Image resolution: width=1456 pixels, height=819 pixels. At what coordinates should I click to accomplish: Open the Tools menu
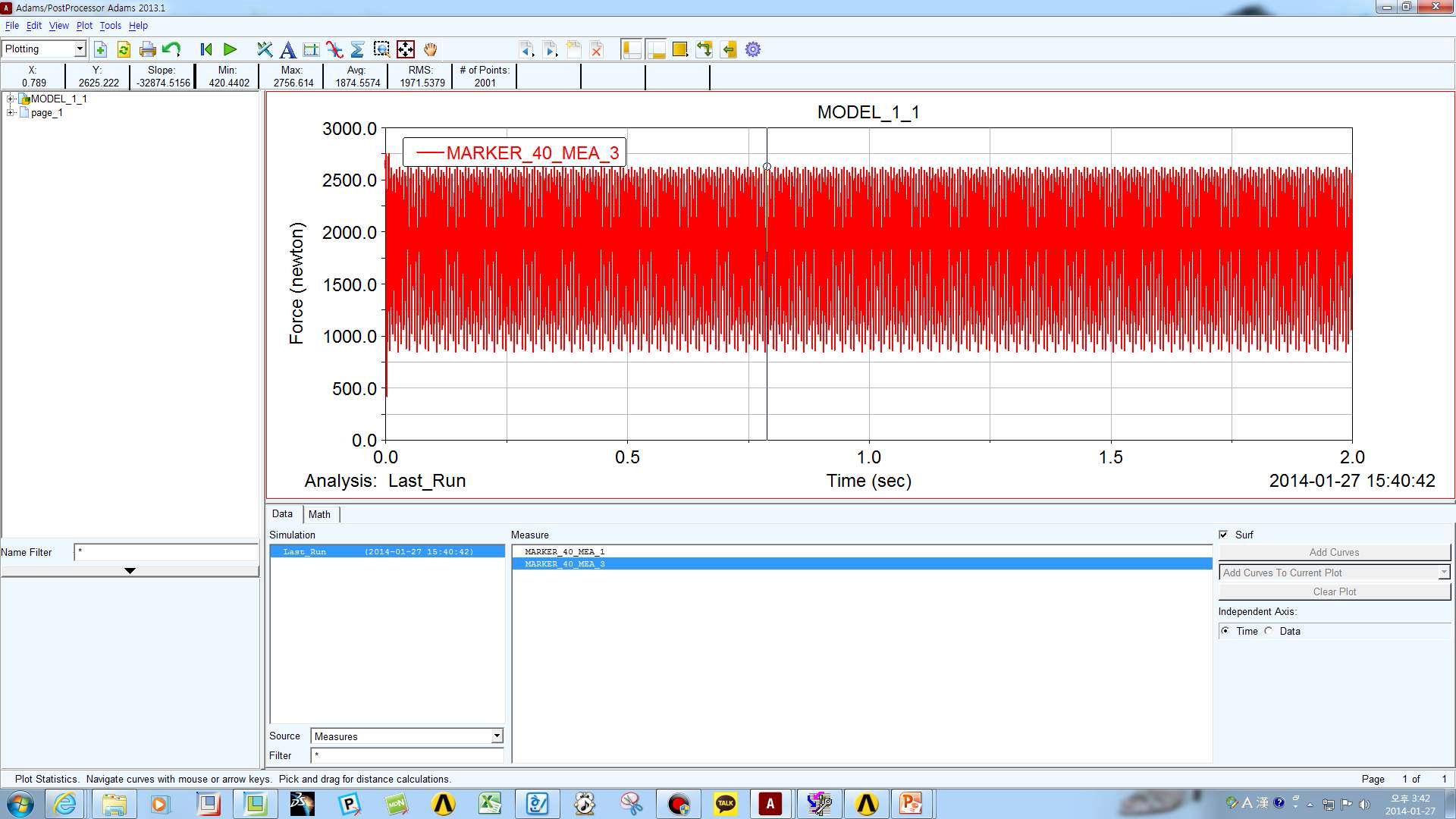click(x=111, y=26)
